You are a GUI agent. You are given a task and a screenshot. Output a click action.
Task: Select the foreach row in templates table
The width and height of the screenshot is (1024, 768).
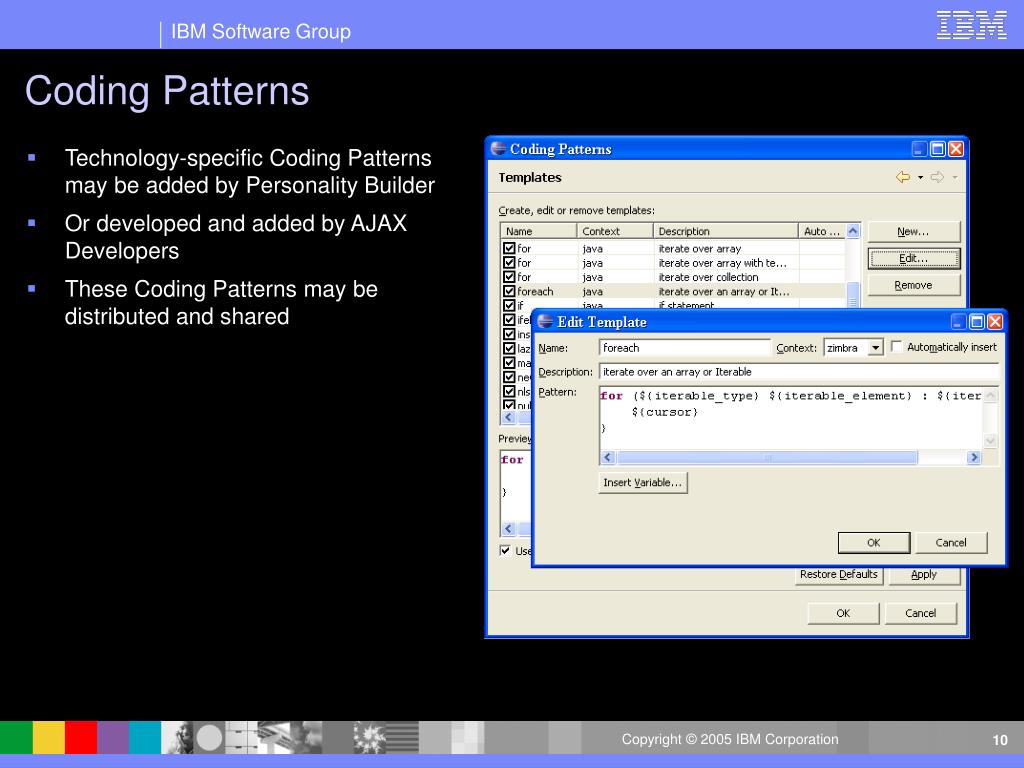pos(673,291)
